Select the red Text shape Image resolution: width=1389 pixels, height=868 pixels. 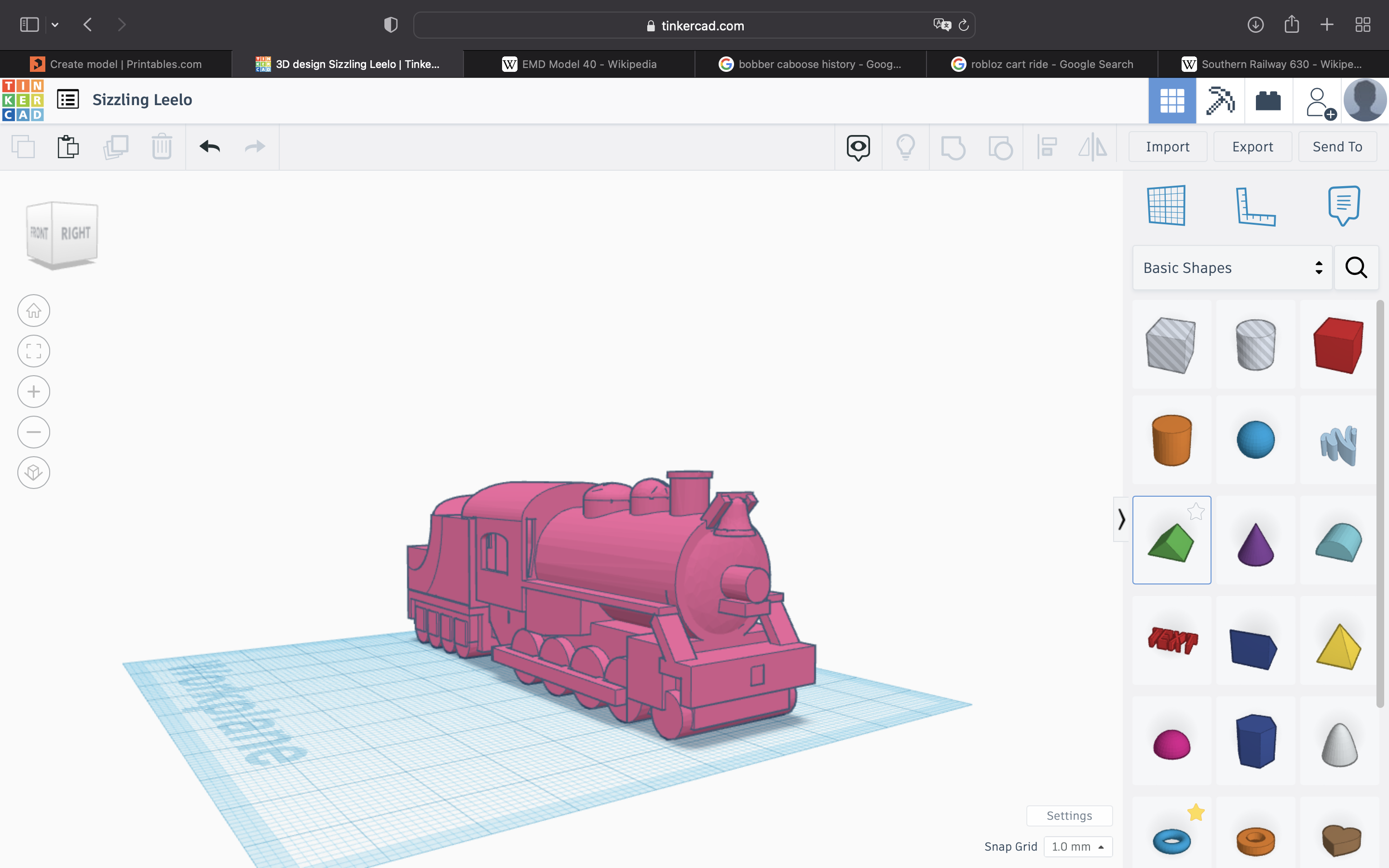click(1172, 641)
